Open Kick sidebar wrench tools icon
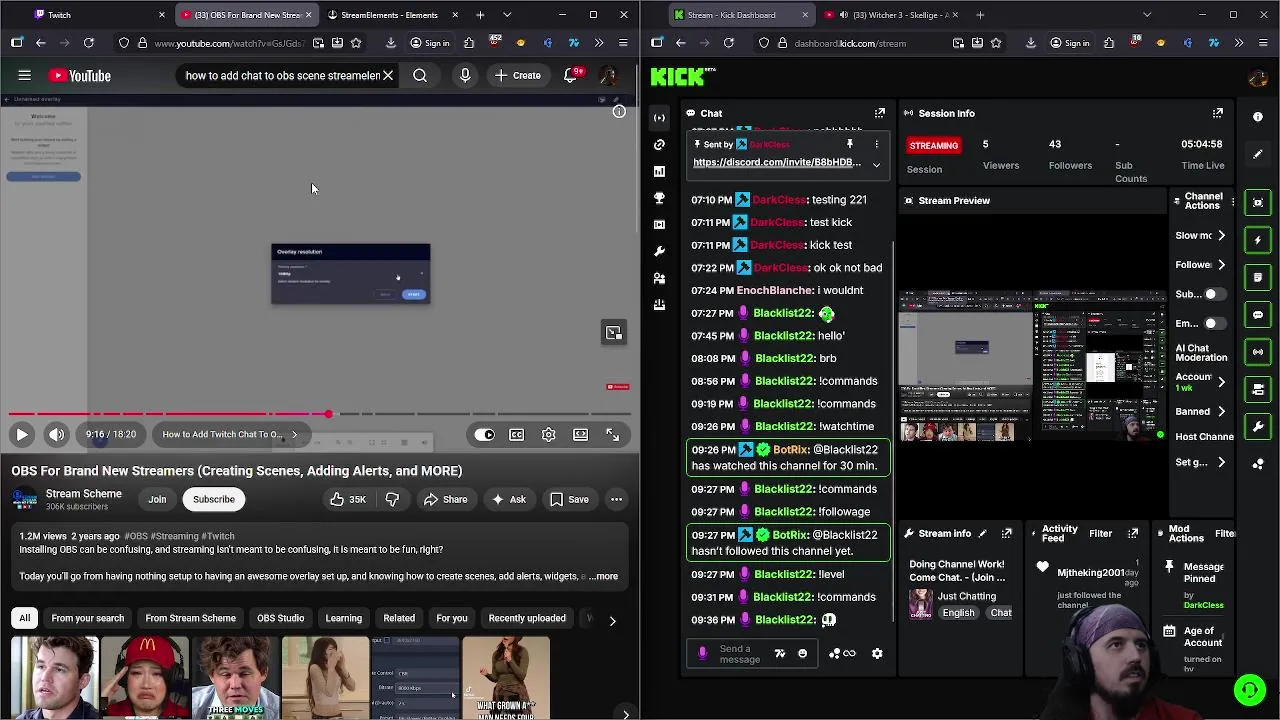 (659, 251)
